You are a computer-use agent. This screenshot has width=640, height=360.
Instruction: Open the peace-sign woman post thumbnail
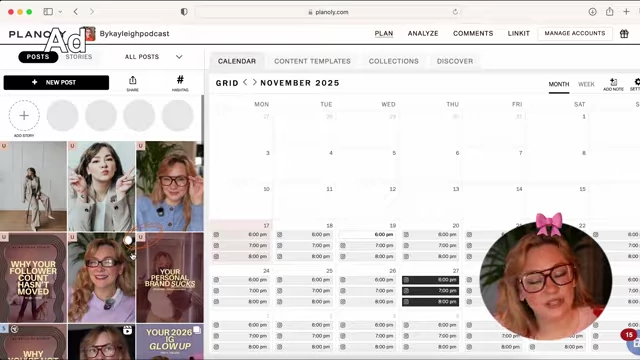tap(101, 186)
